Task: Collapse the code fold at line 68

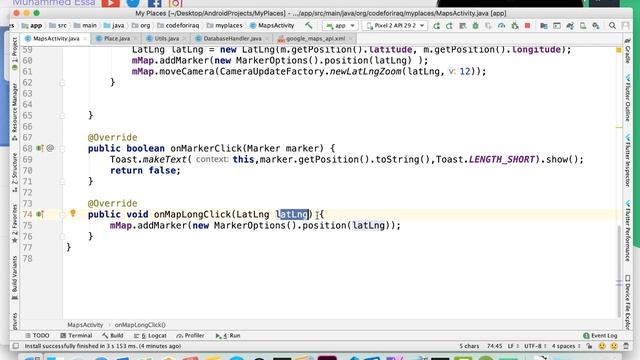Action: (62, 149)
